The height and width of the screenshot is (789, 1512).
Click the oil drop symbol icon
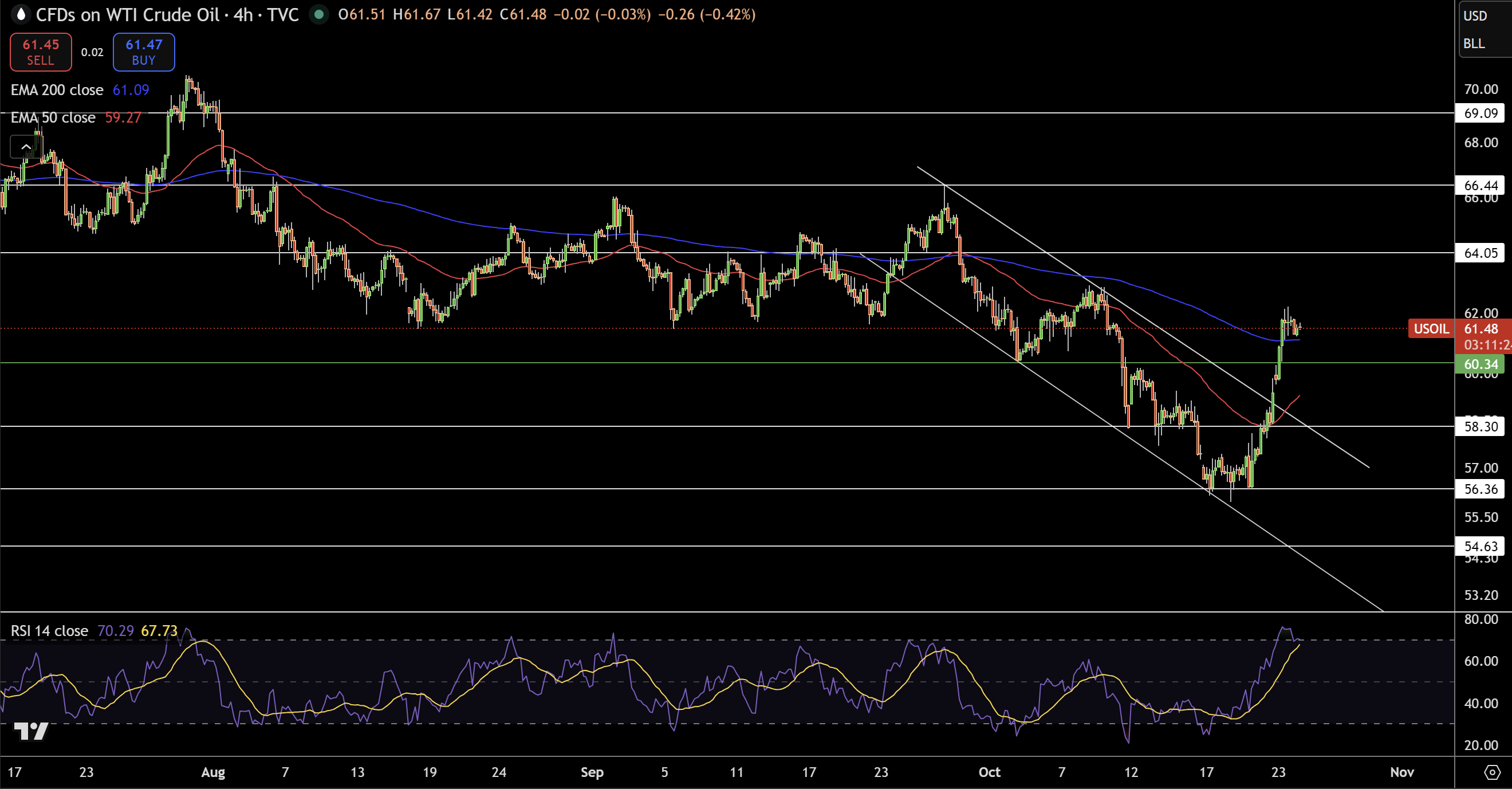(x=21, y=14)
